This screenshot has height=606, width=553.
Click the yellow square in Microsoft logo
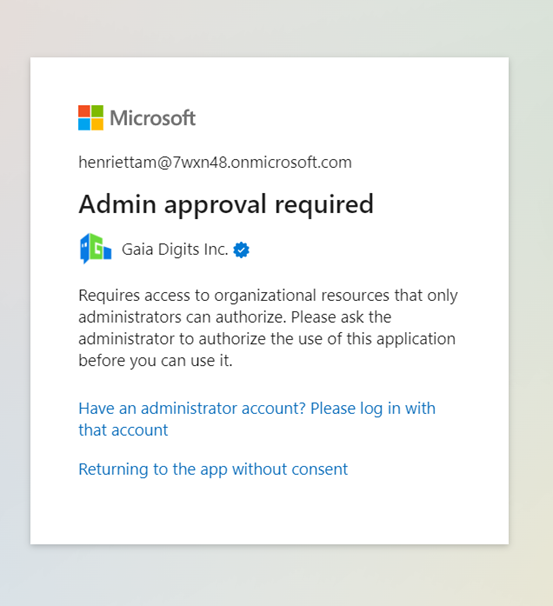pyautogui.click(x=97, y=124)
